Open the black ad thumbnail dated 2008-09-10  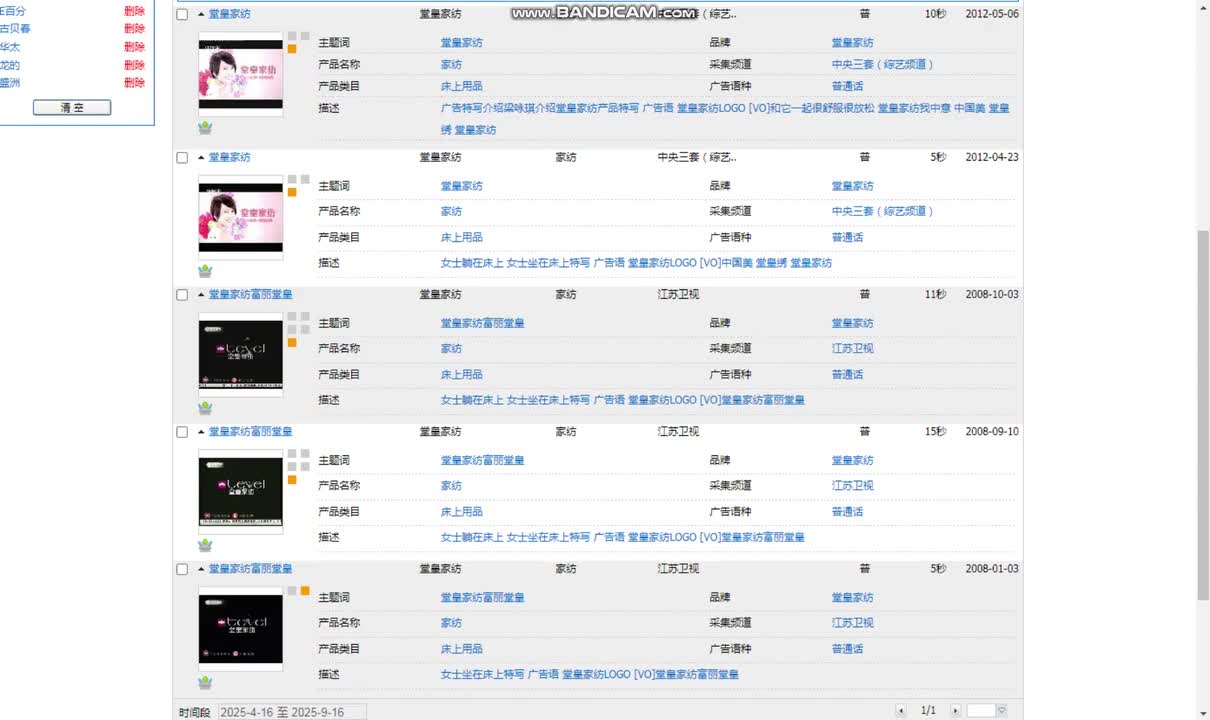[241, 491]
